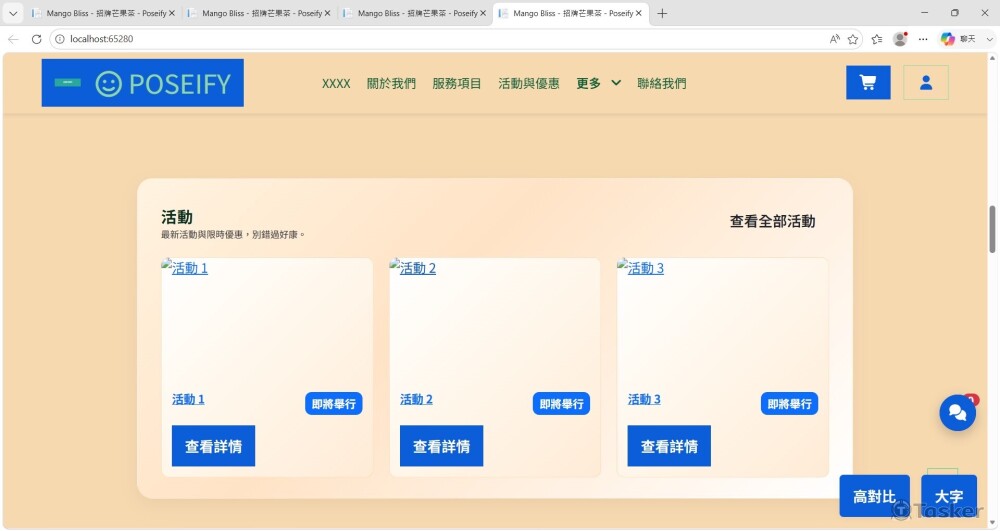This screenshot has height=531, width=1000.
Task: Open the 活動 1 title link
Action: [x=188, y=399]
